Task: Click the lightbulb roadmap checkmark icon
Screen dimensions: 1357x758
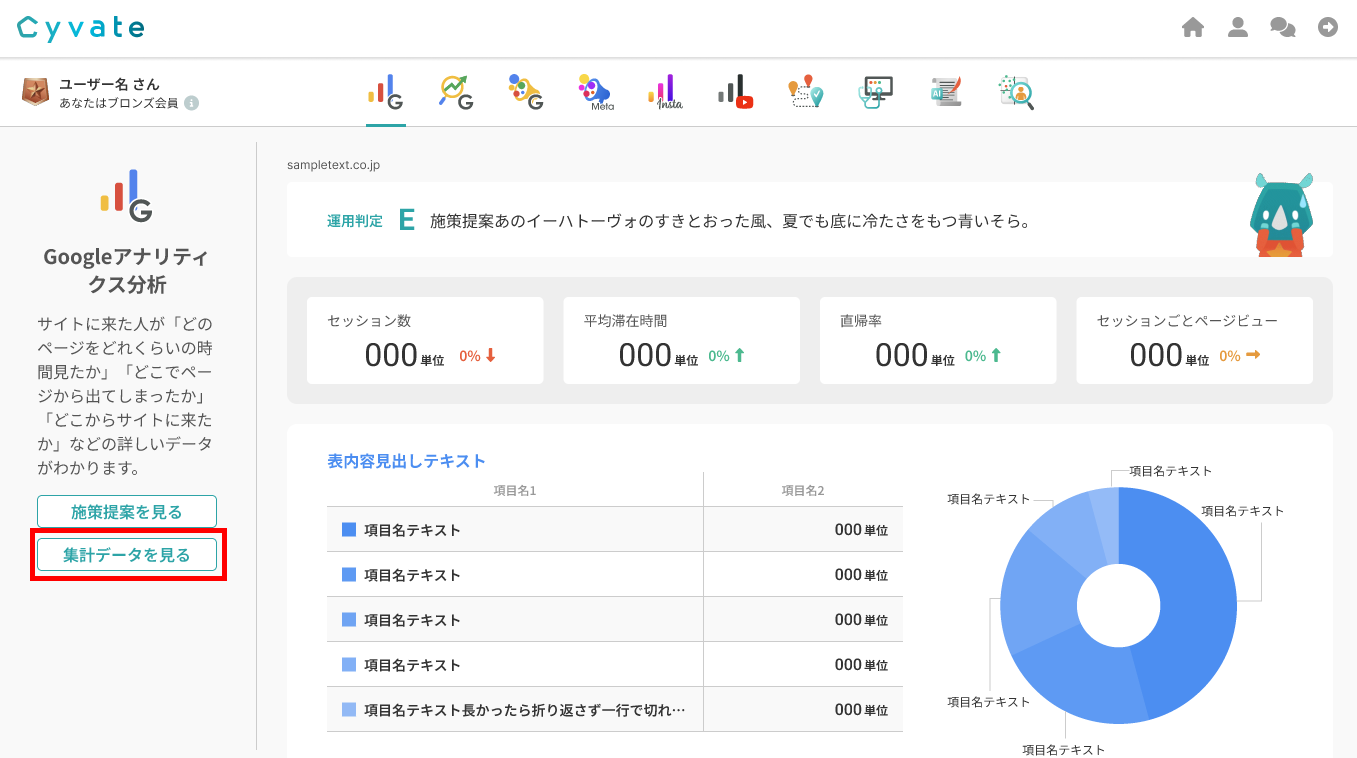Action: pos(805,92)
